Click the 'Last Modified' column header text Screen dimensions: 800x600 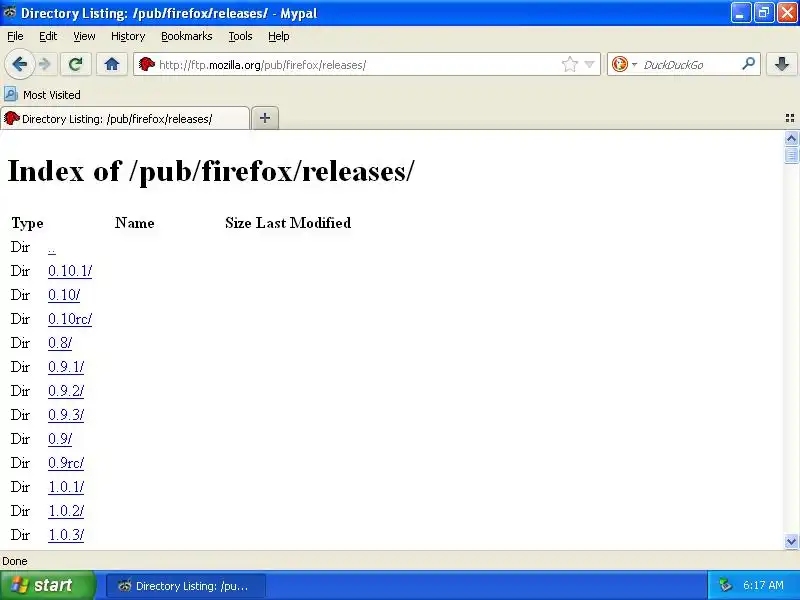pyautogui.click(x=303, y=223)
